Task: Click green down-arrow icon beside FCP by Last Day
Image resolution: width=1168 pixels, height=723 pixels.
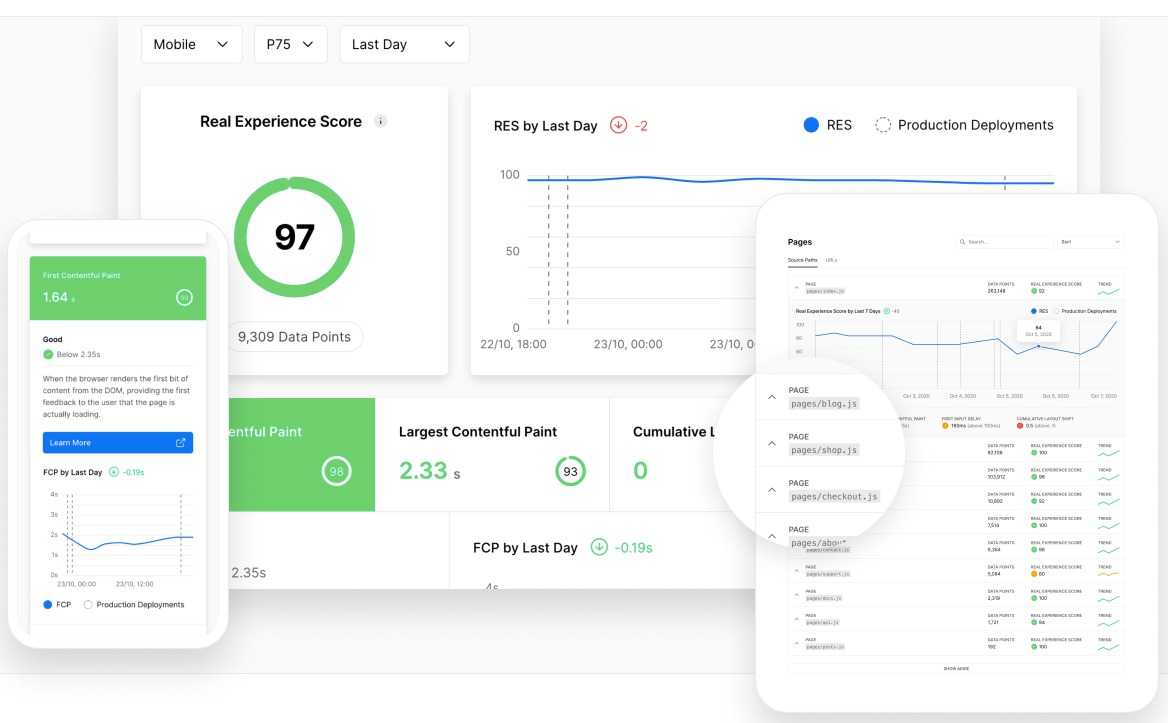Action: (x=599, y=546)
